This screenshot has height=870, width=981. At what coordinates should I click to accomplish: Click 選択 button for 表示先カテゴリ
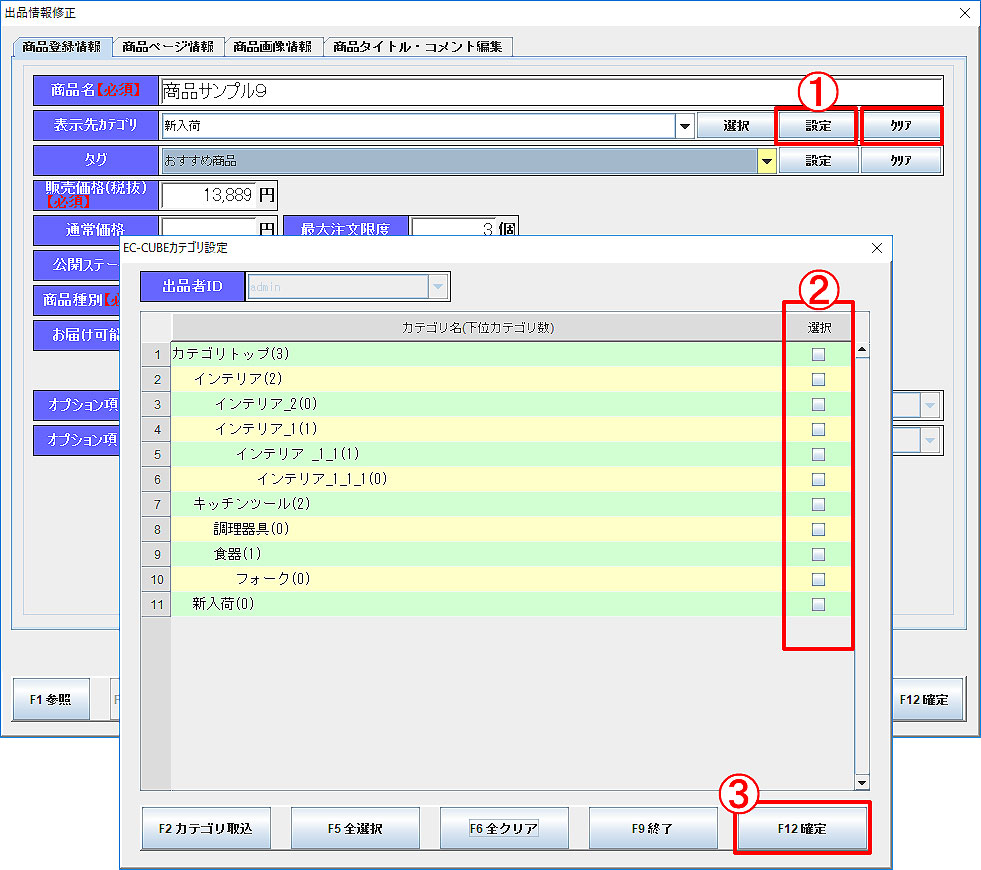point(736,126)
